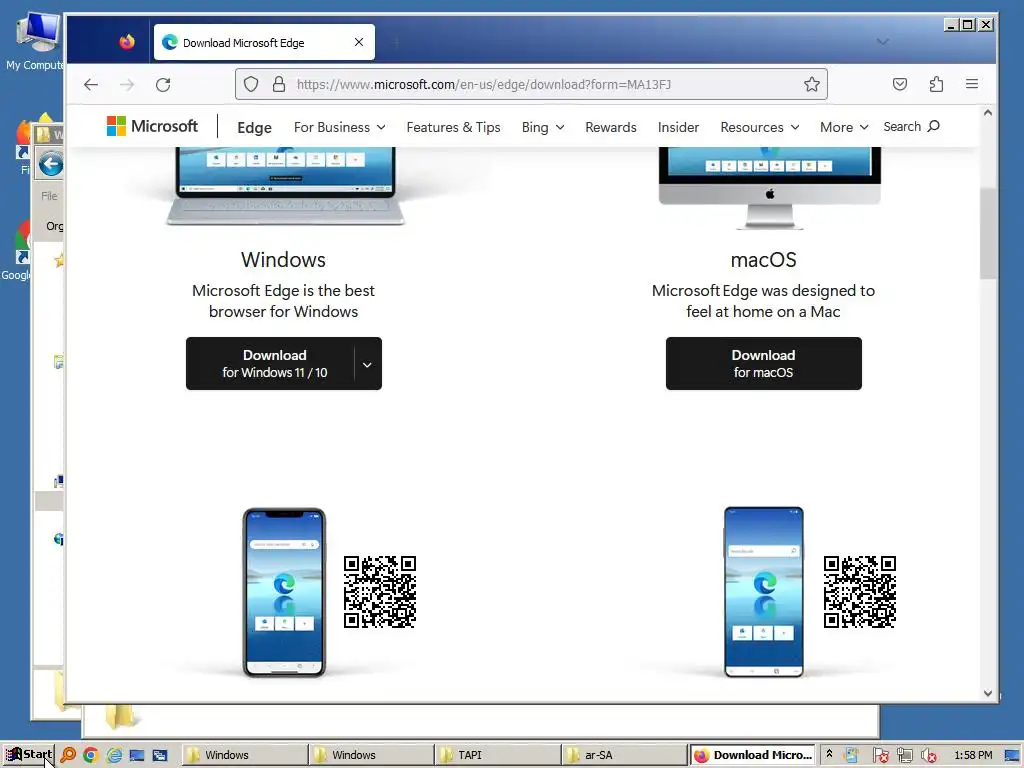Close the Download Microsoft Edge tab
The width and height of the screenshot is (1024, 768).
coord(359,42)
